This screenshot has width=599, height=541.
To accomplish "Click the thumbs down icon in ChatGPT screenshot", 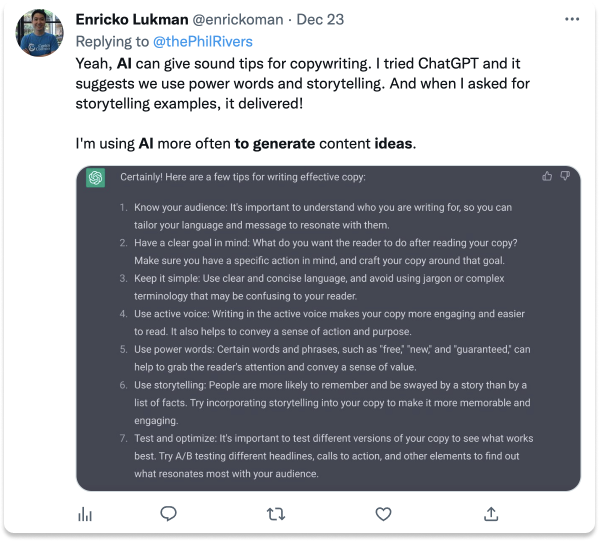I will tap(565, 176).
